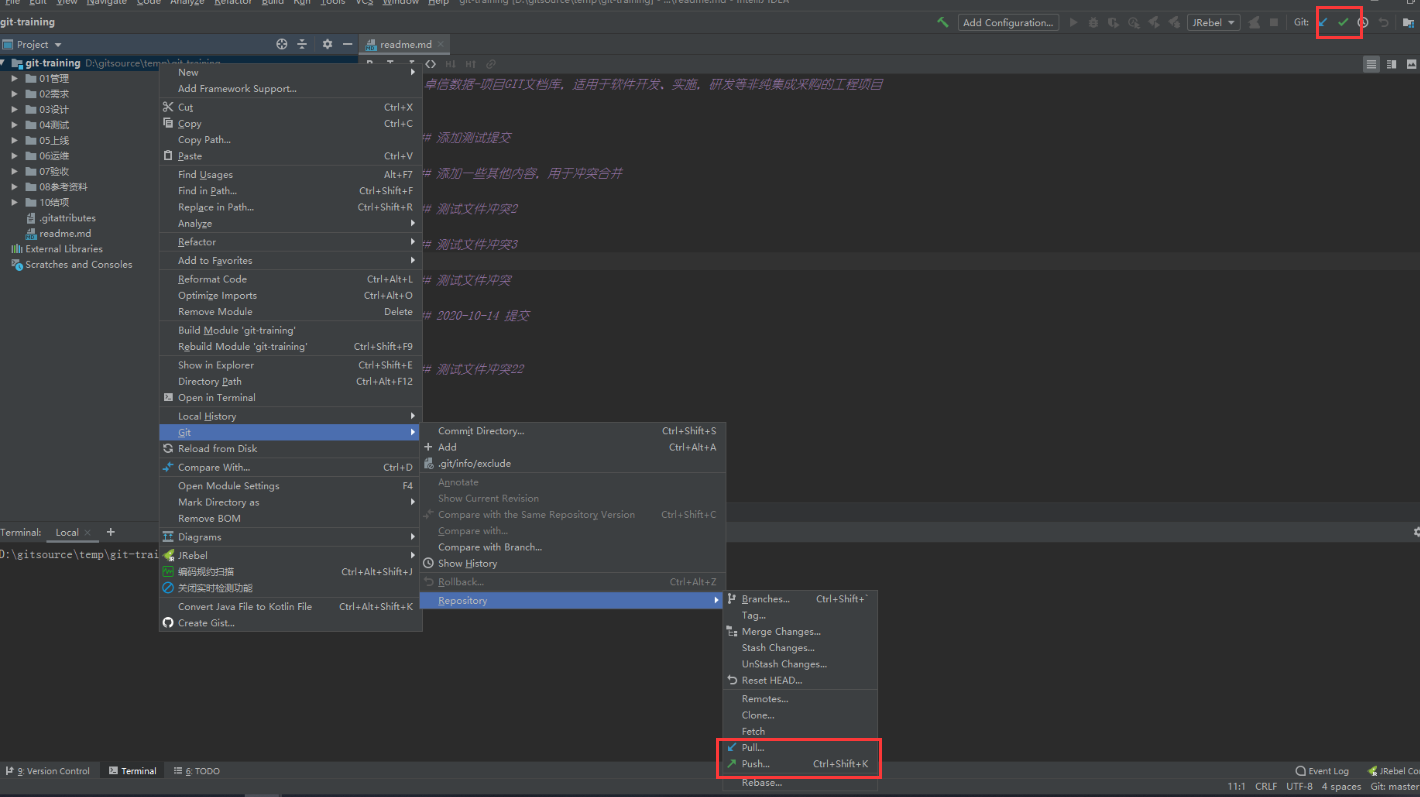This screenshot has height=797, width=1420.
Task: Hide the Project panel with minus icon
Action: (347, 44)
